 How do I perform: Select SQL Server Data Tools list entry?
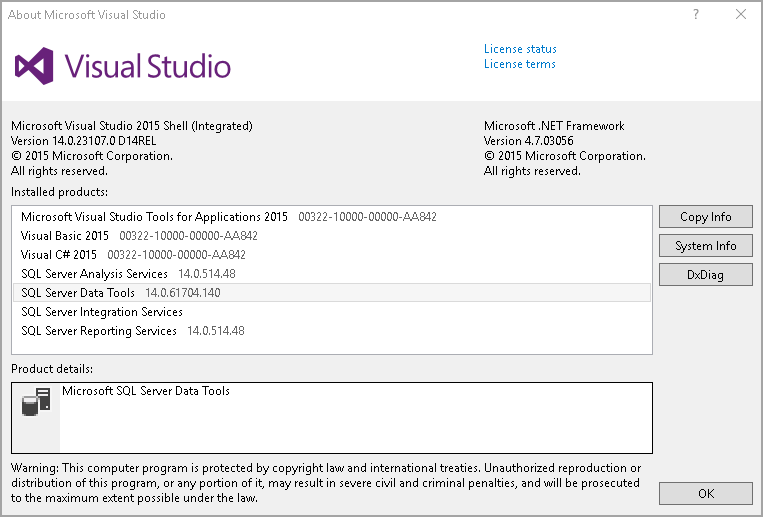tap(78, 293)
